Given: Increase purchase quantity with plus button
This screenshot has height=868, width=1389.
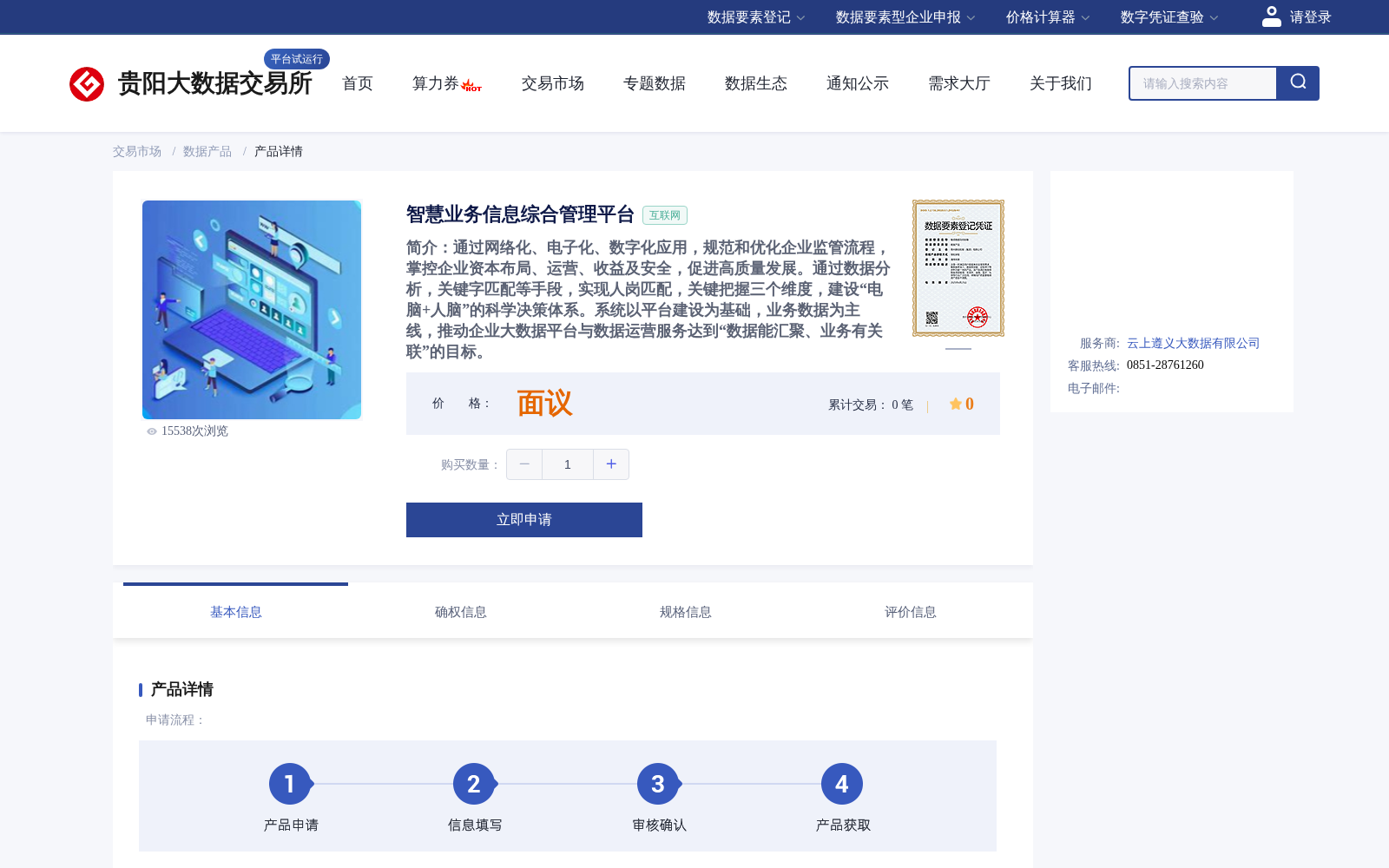Looking at the screenshot, I should click(611, 464).
